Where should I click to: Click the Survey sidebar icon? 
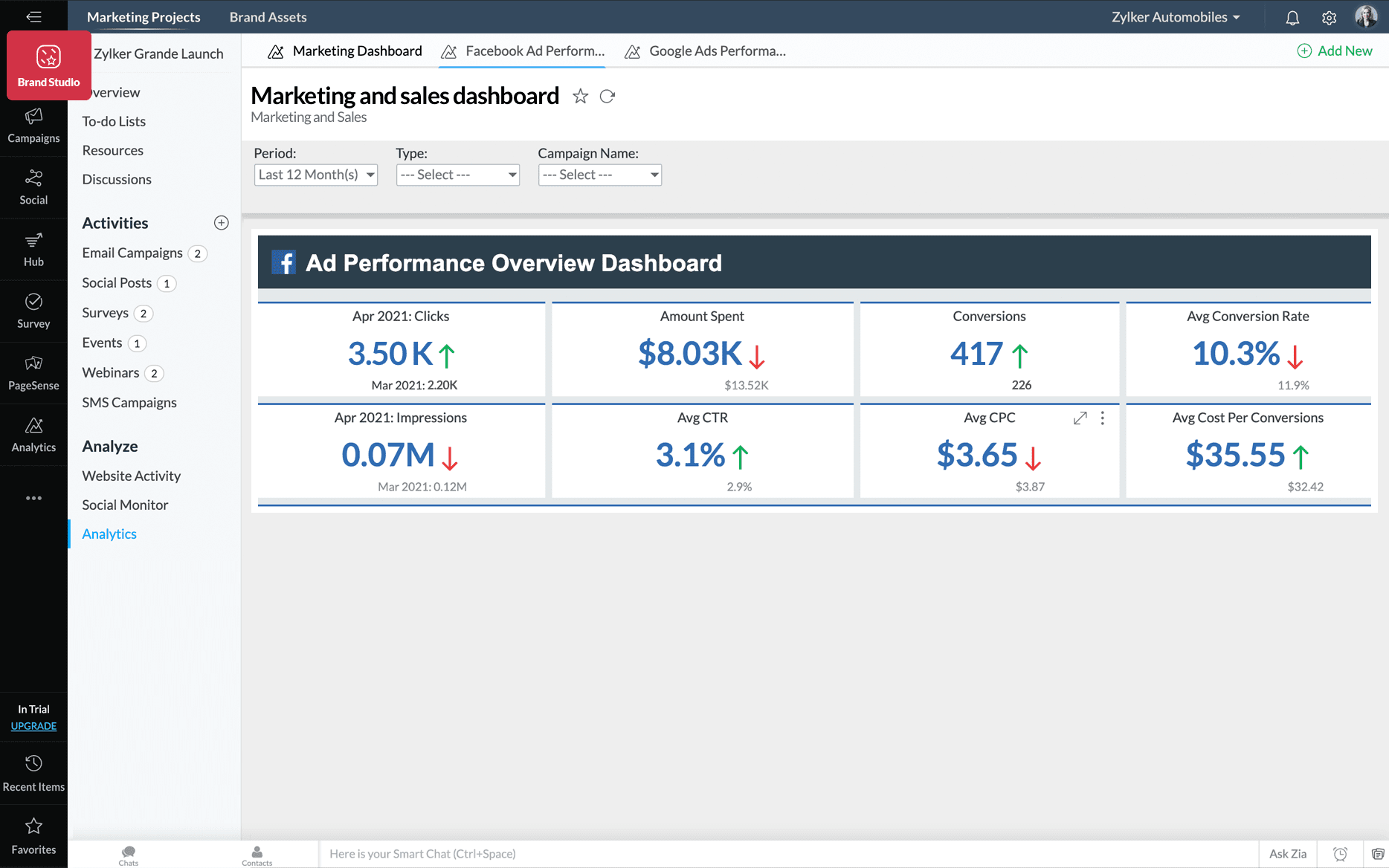click(x=33, y=311)
